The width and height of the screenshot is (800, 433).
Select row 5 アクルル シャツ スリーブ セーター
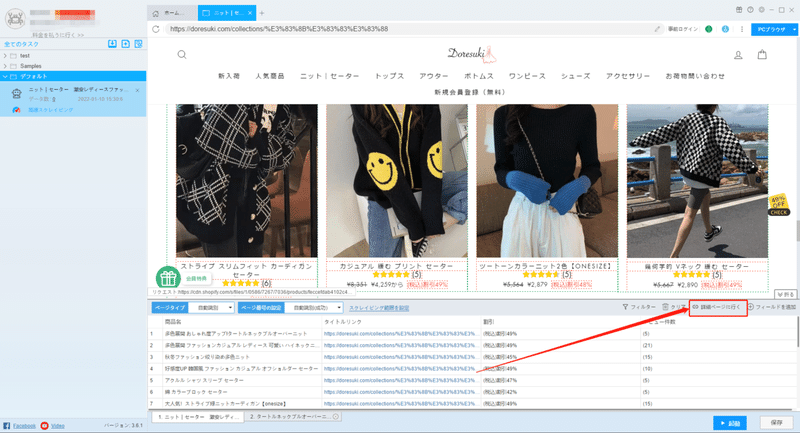point(472,380)
